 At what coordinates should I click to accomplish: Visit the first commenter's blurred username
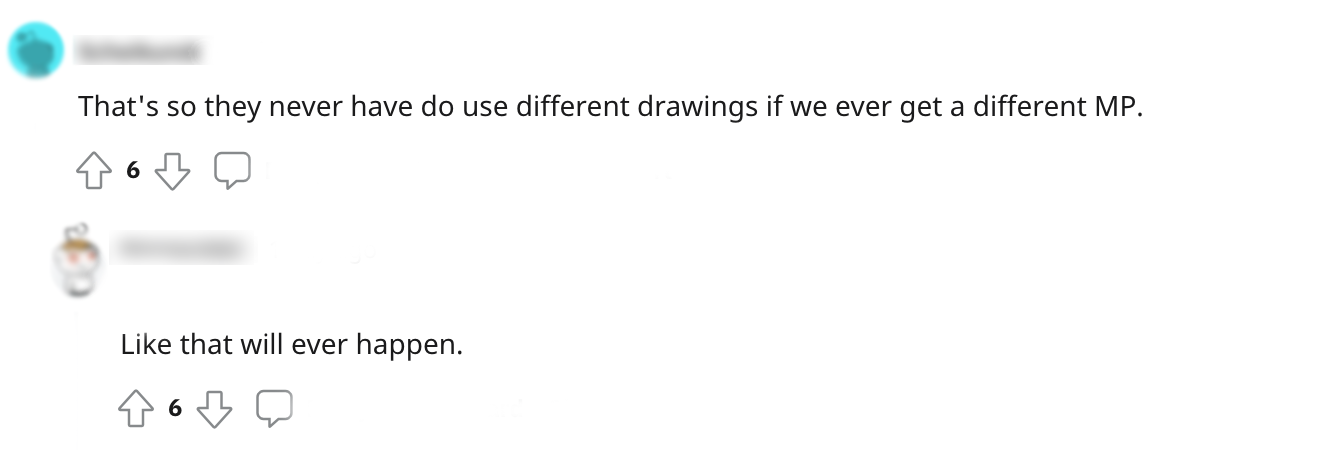[139, 49]
